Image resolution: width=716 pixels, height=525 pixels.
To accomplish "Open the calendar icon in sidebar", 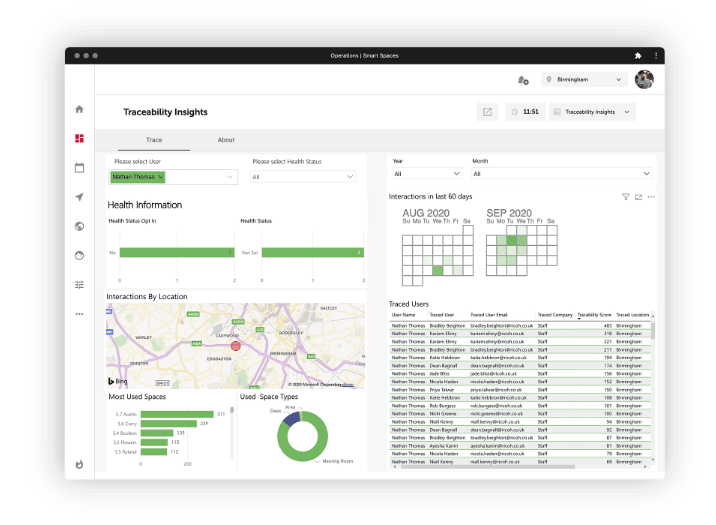I will pyautogui.click(x=79, y=168).
